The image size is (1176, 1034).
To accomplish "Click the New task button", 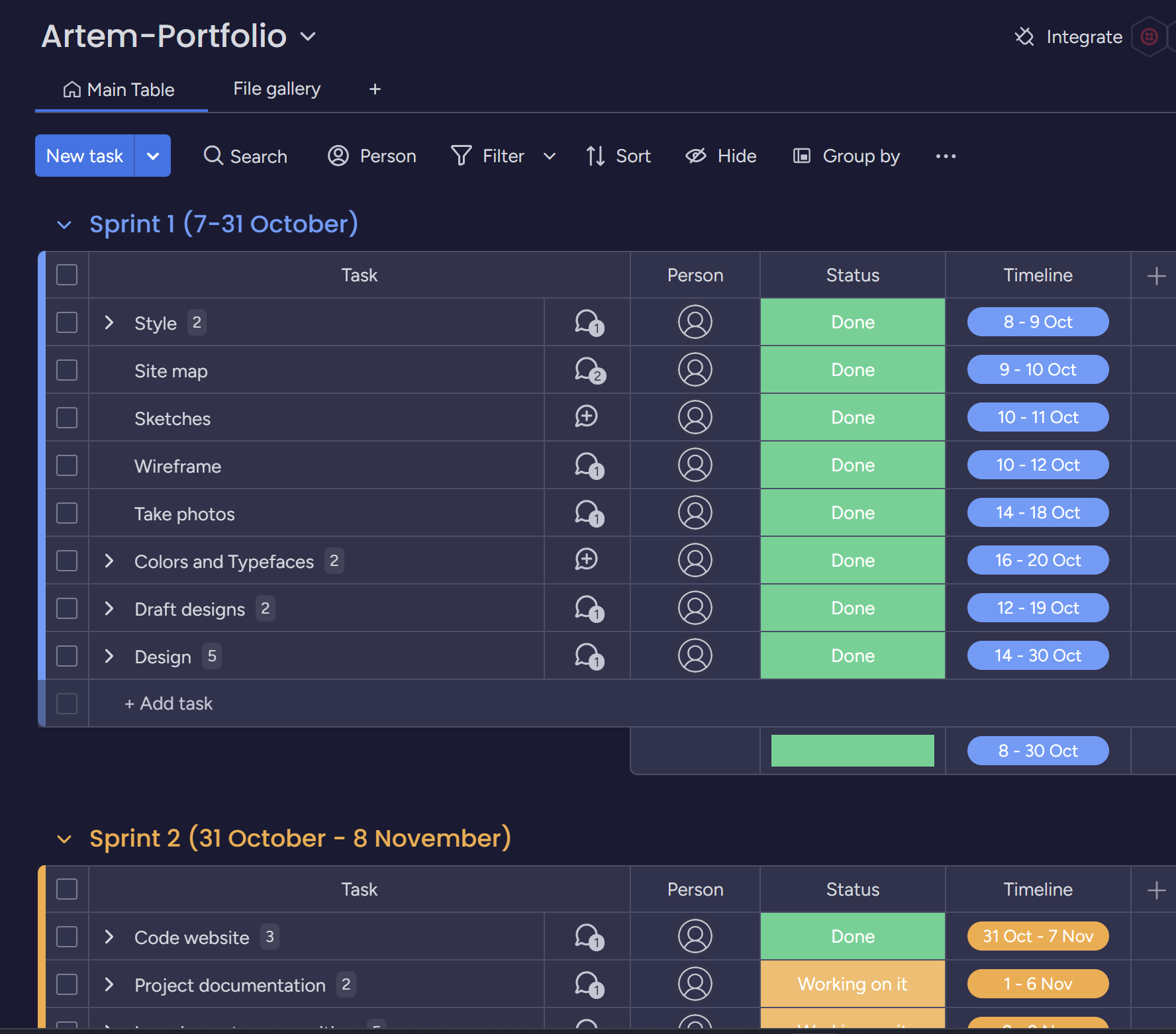I will pyautogui.click(x=85, y=156).
